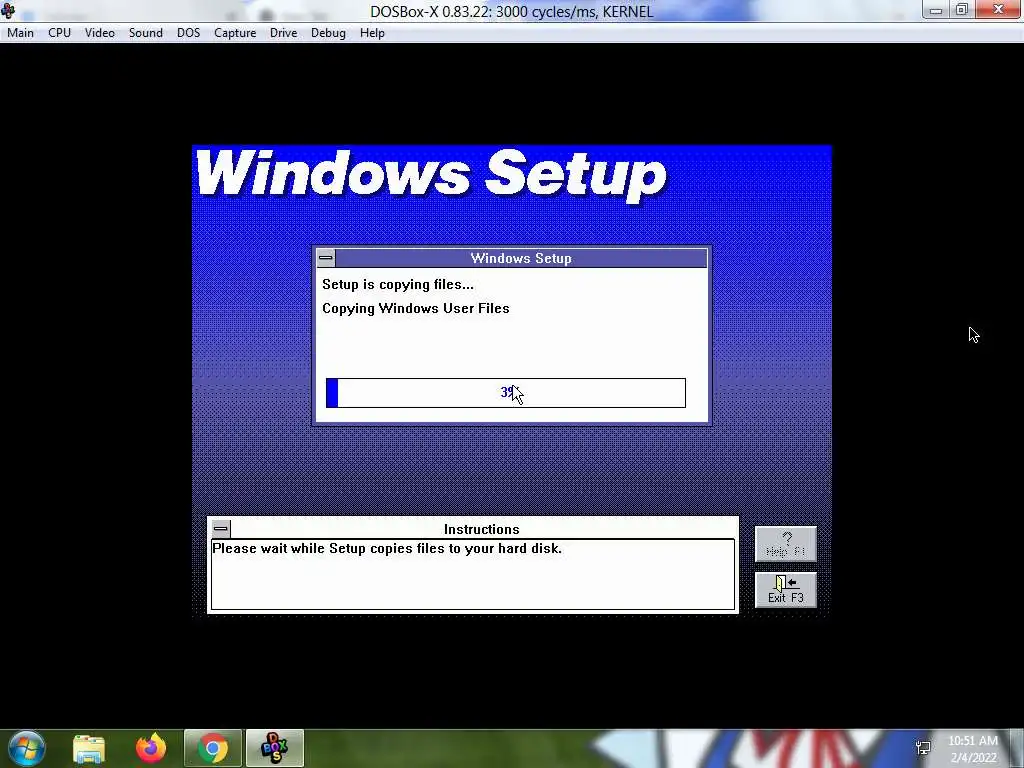The image size is (1024, 768).
Task: Open the Capture menu
Action: pos(234,33)
